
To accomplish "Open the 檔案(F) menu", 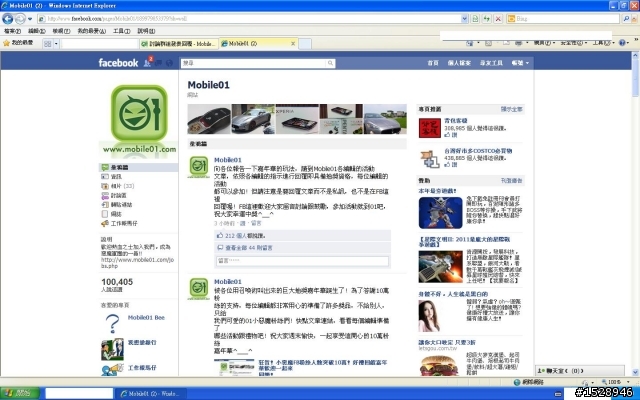I will click(x=12, y=31).
